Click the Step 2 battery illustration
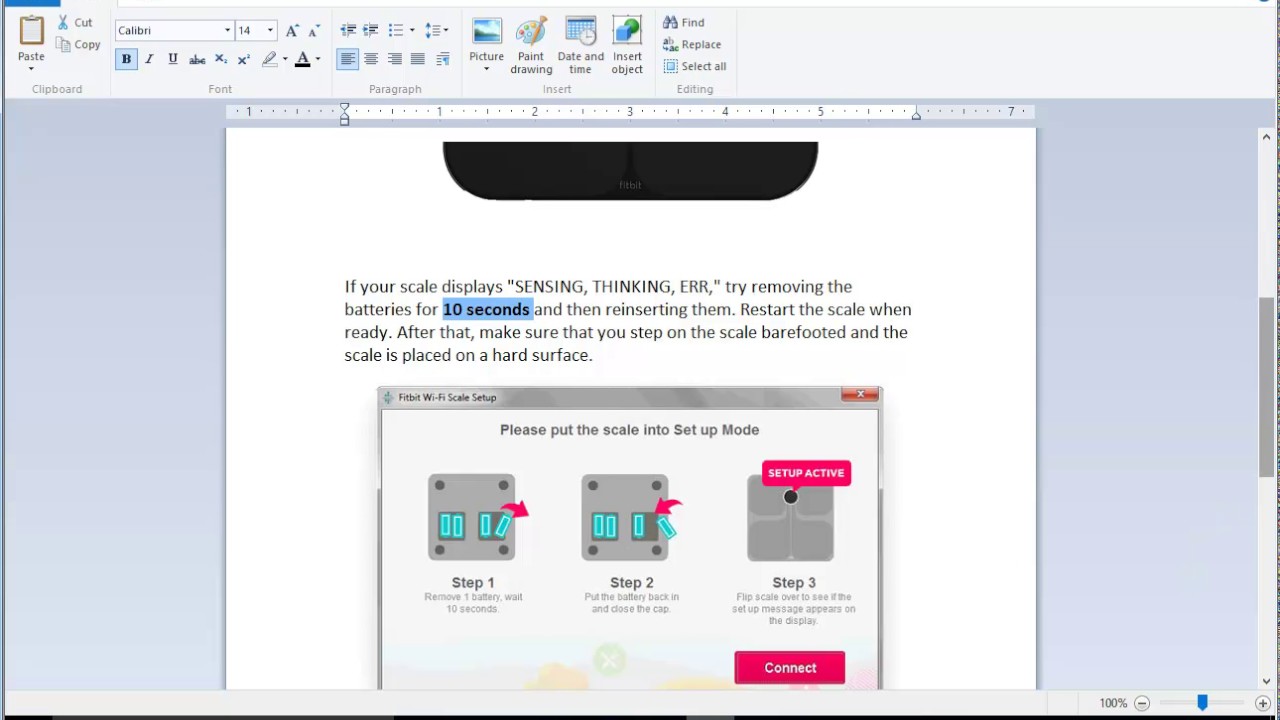 point(628,518)
